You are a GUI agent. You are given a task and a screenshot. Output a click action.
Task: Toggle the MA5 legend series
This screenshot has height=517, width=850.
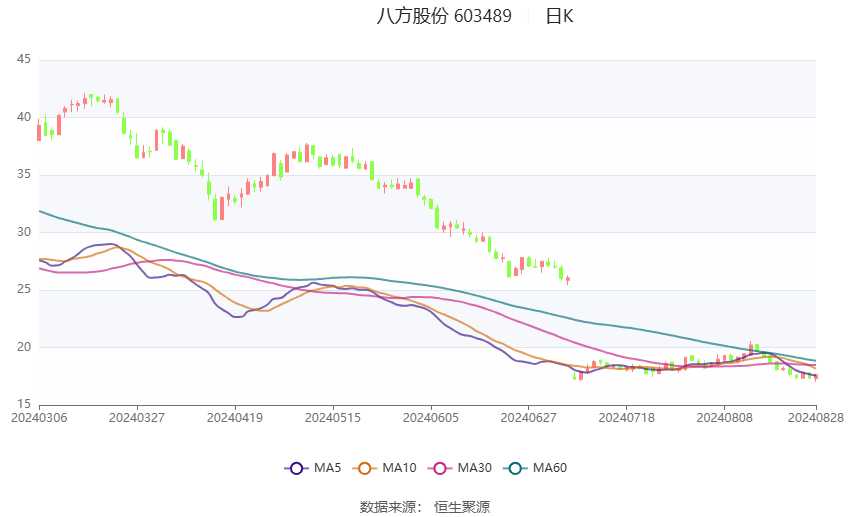(313, 468)
